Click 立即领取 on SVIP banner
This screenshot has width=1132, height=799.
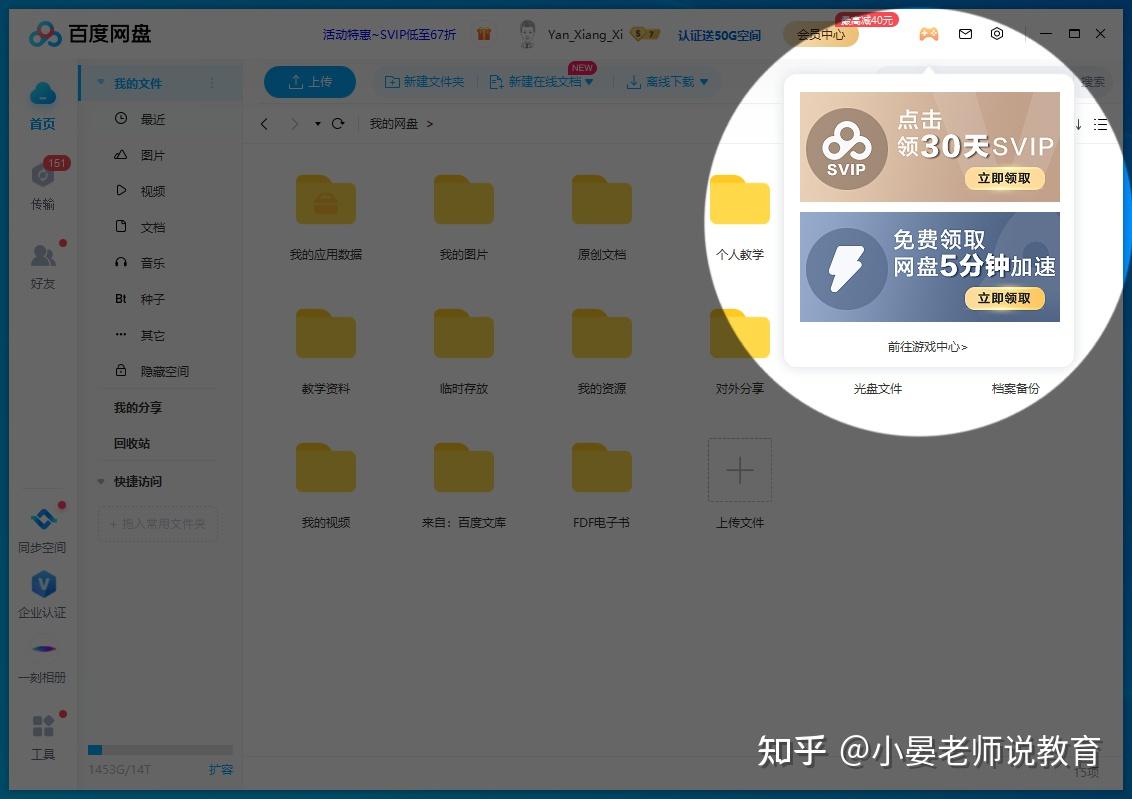tap(1004, 178)
